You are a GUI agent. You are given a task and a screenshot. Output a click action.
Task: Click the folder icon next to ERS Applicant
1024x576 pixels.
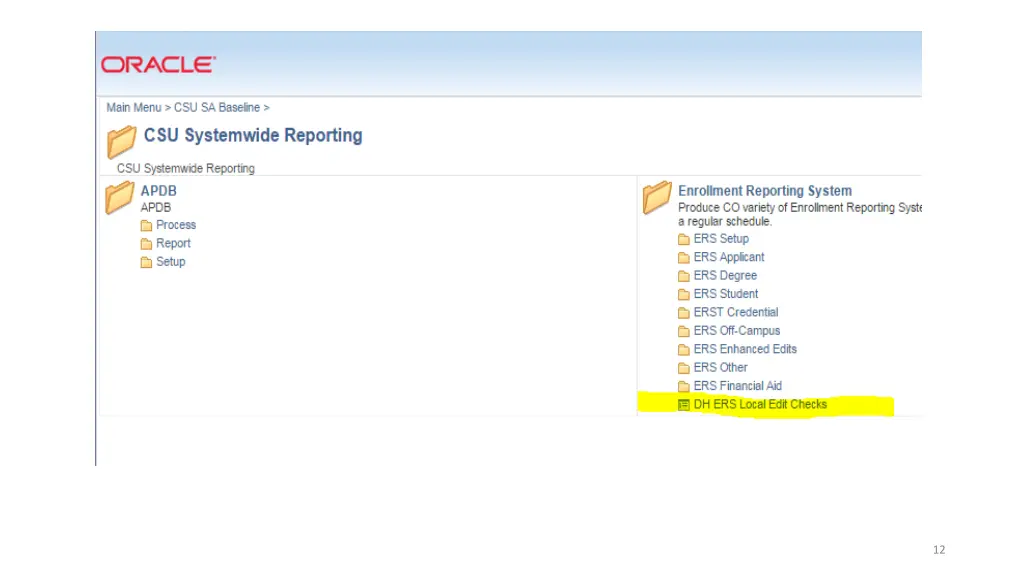point(684,257)
